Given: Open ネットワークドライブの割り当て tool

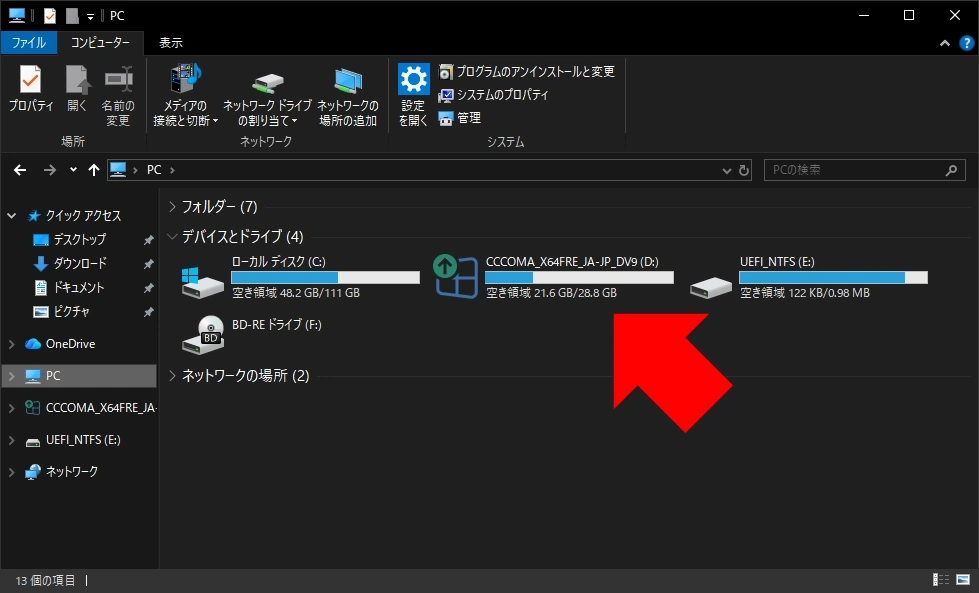Looking at the screenshot, I should 265,95.
